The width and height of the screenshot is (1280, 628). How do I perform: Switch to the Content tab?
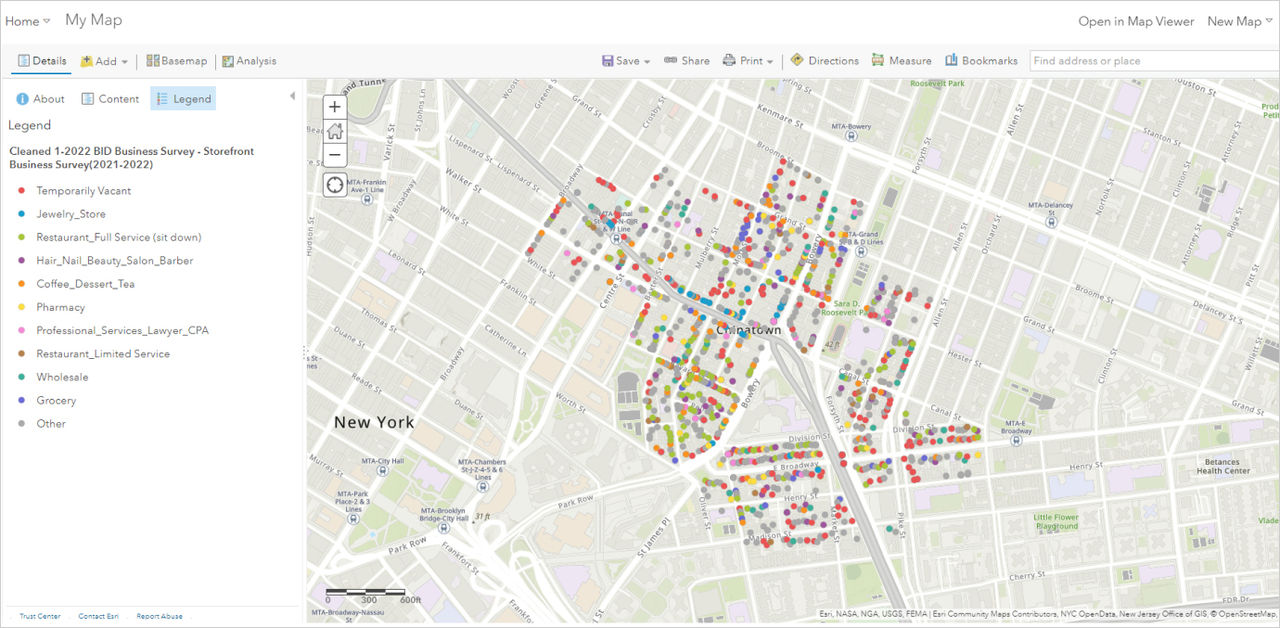click(110, 99)
